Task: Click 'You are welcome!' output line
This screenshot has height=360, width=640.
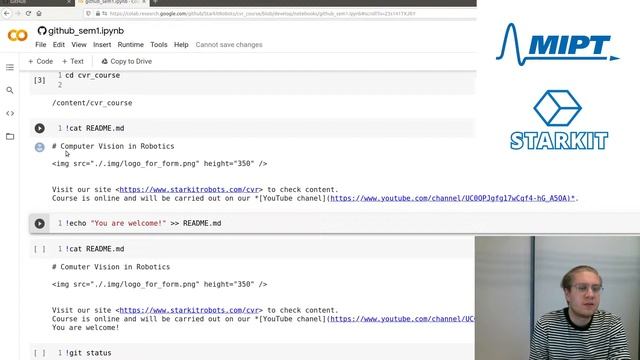Action: point(86,328)
